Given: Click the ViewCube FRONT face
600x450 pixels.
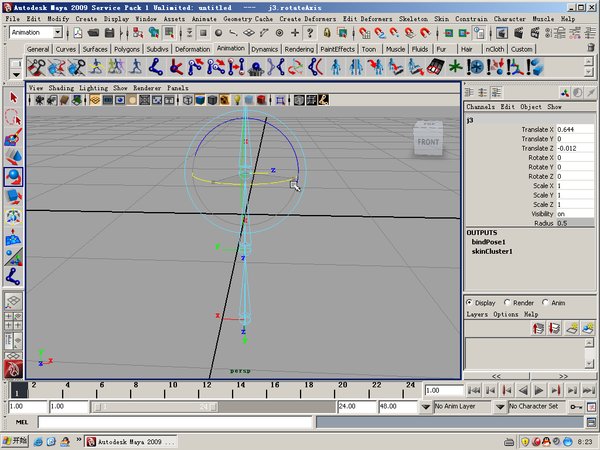Looking at the screenshot, I should (427, 143).
